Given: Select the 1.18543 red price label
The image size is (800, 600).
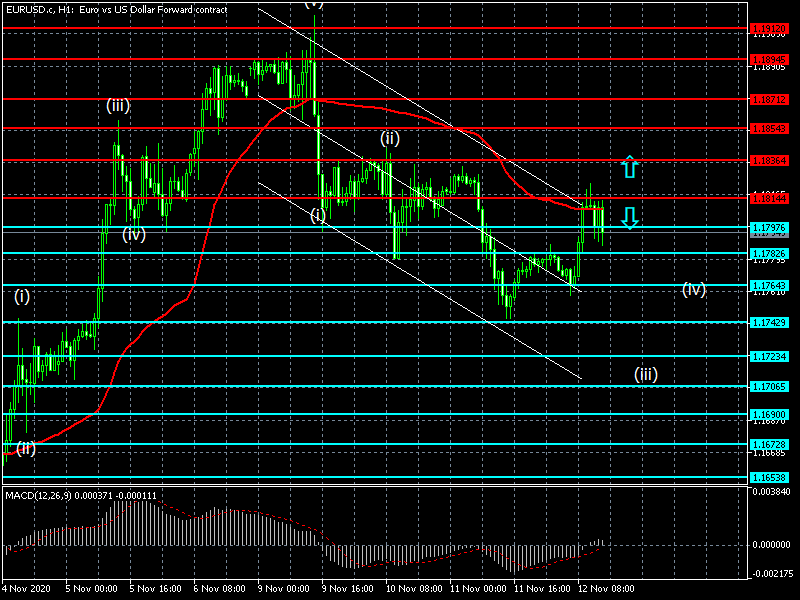Looking at the screenshot, I should click(769, 129).
